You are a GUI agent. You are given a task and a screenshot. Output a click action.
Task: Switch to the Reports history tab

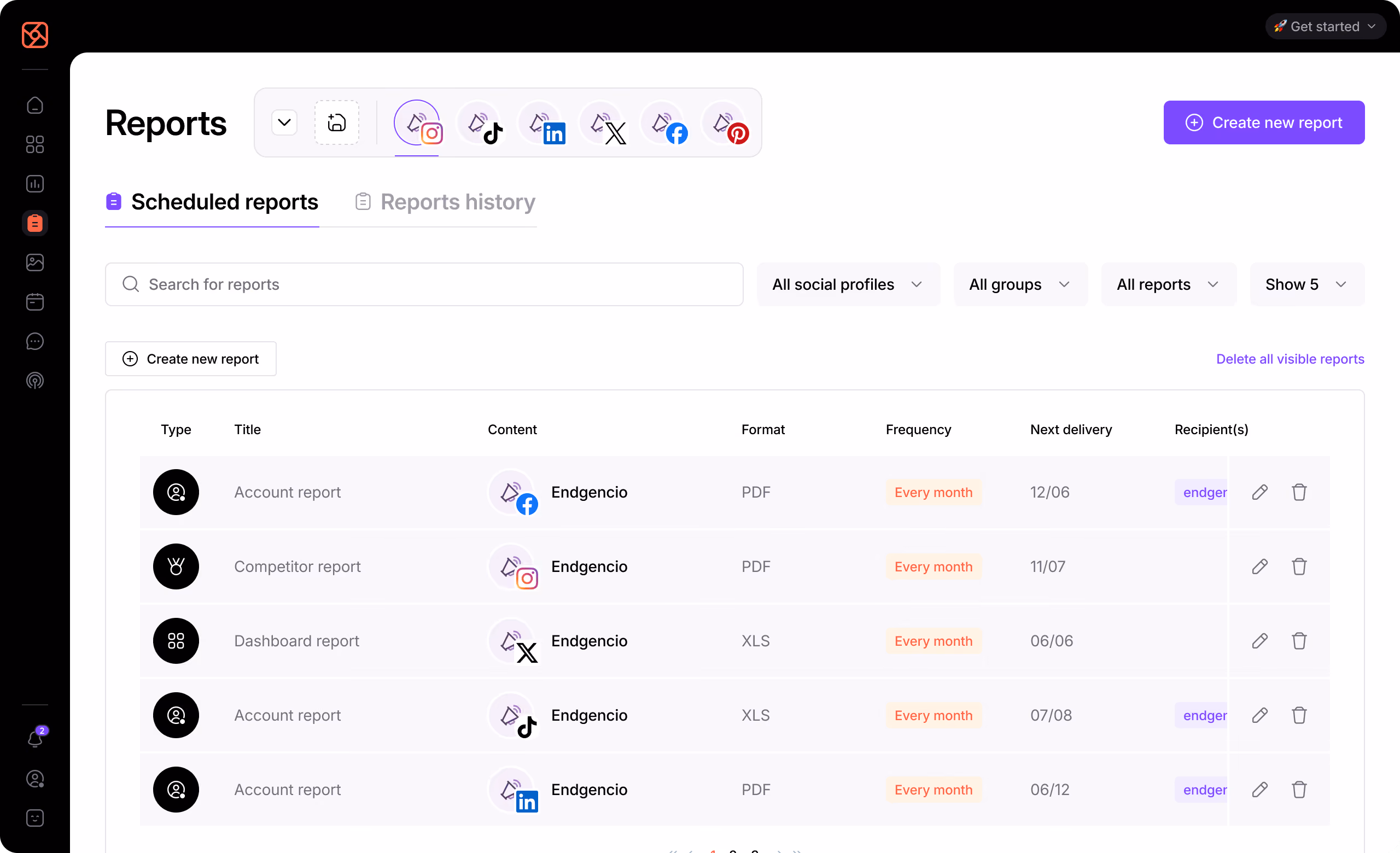pos(445,202)
